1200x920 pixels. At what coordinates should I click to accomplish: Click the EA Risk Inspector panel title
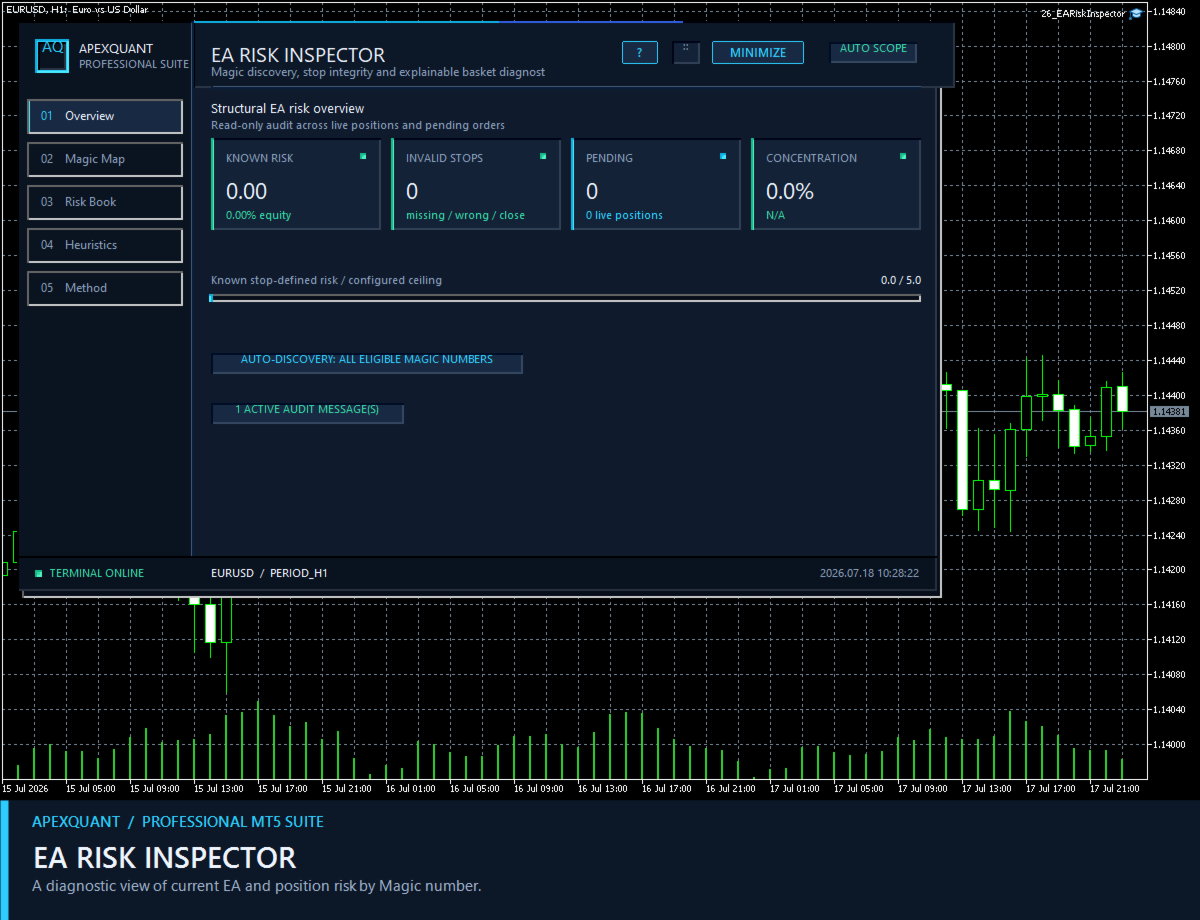pos(298,55)
